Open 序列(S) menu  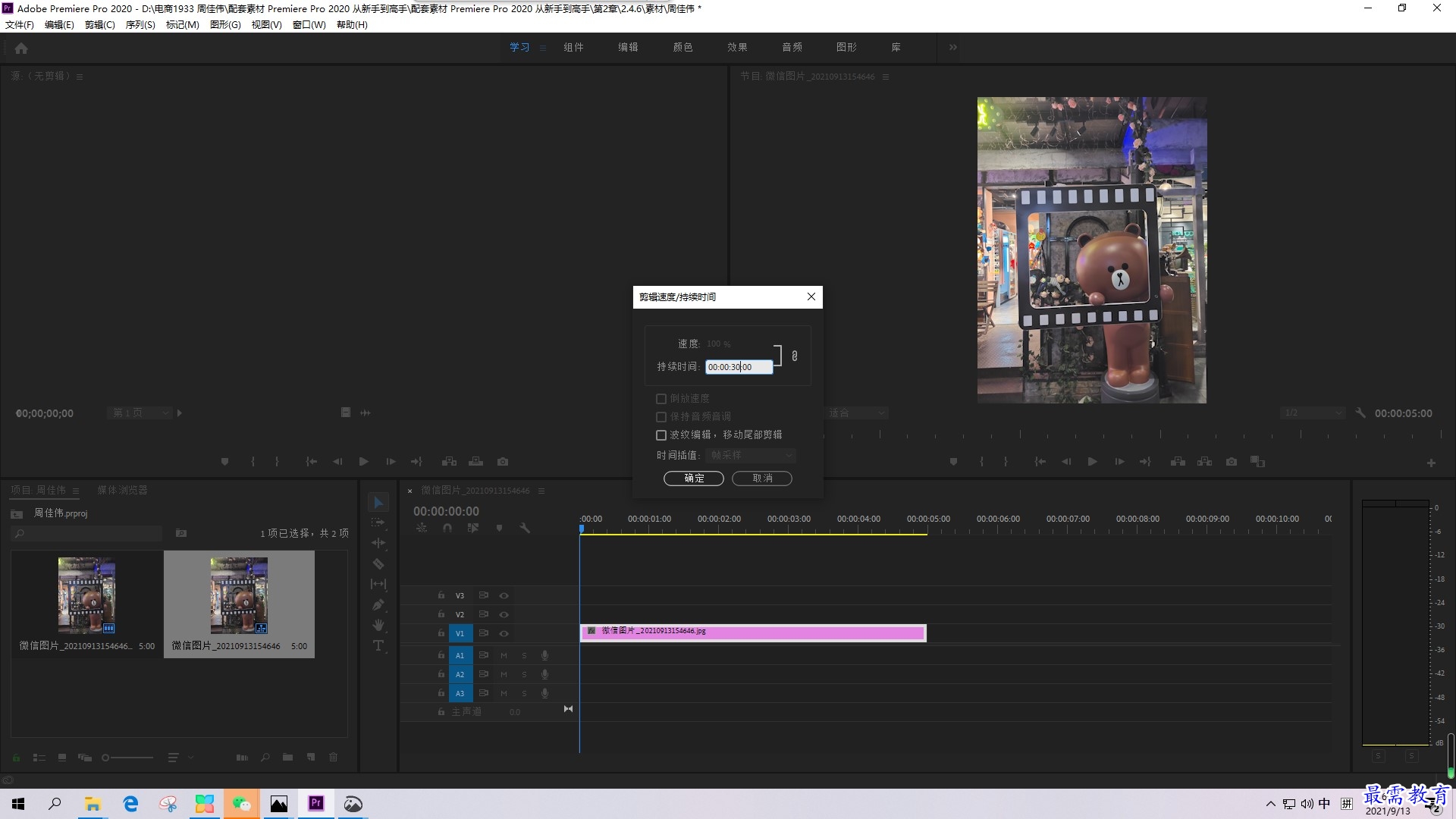click(140, 24)
